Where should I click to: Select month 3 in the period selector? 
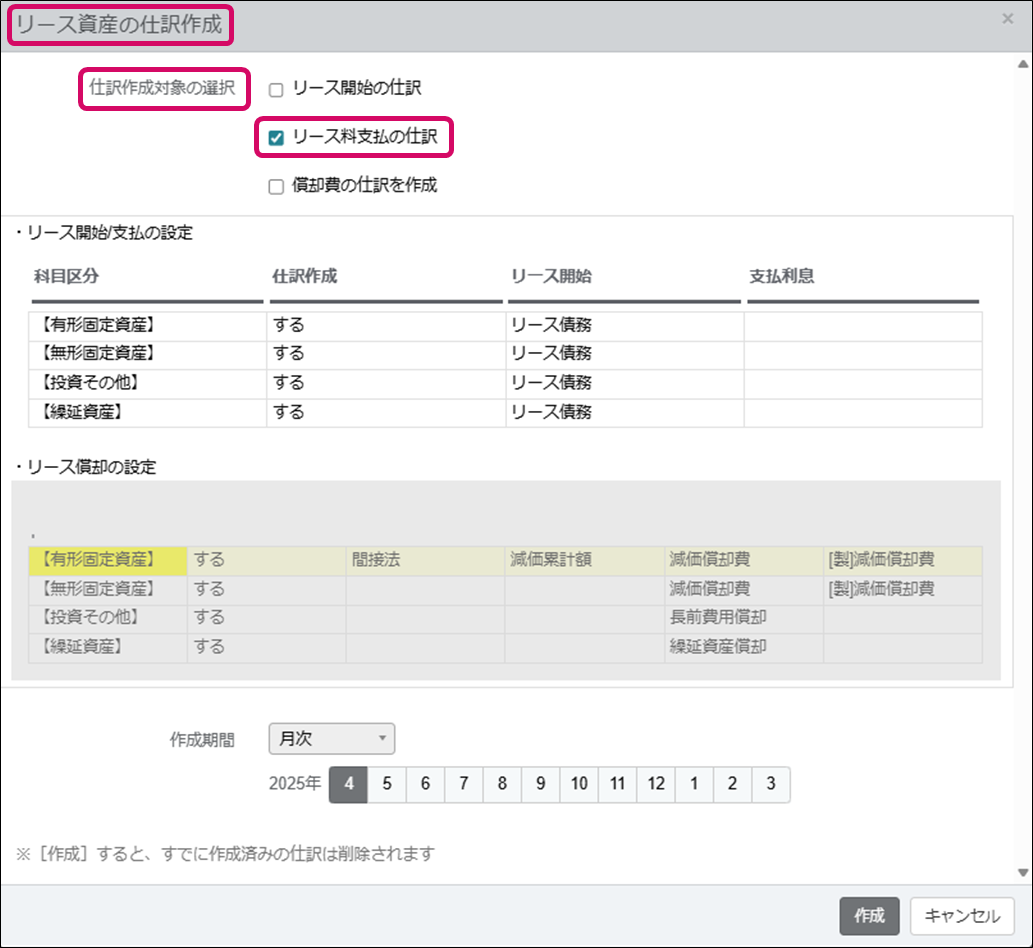pyautogui.click(x=770, y=785)
